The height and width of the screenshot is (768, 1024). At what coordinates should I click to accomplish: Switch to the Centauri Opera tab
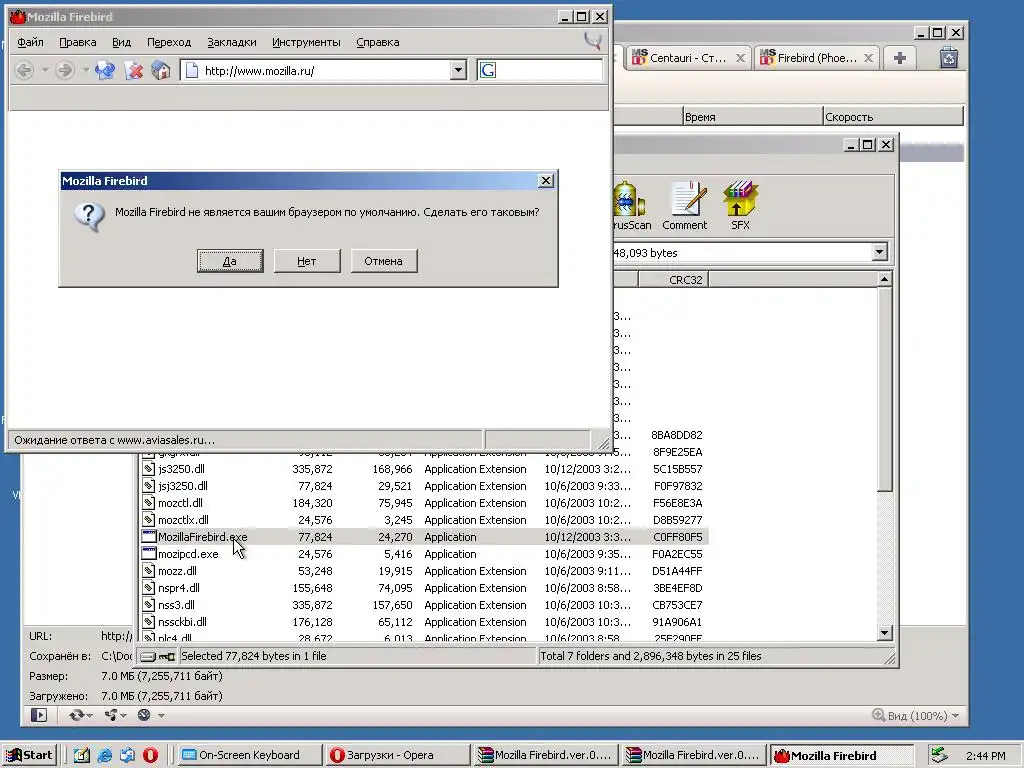click(687, 57)
